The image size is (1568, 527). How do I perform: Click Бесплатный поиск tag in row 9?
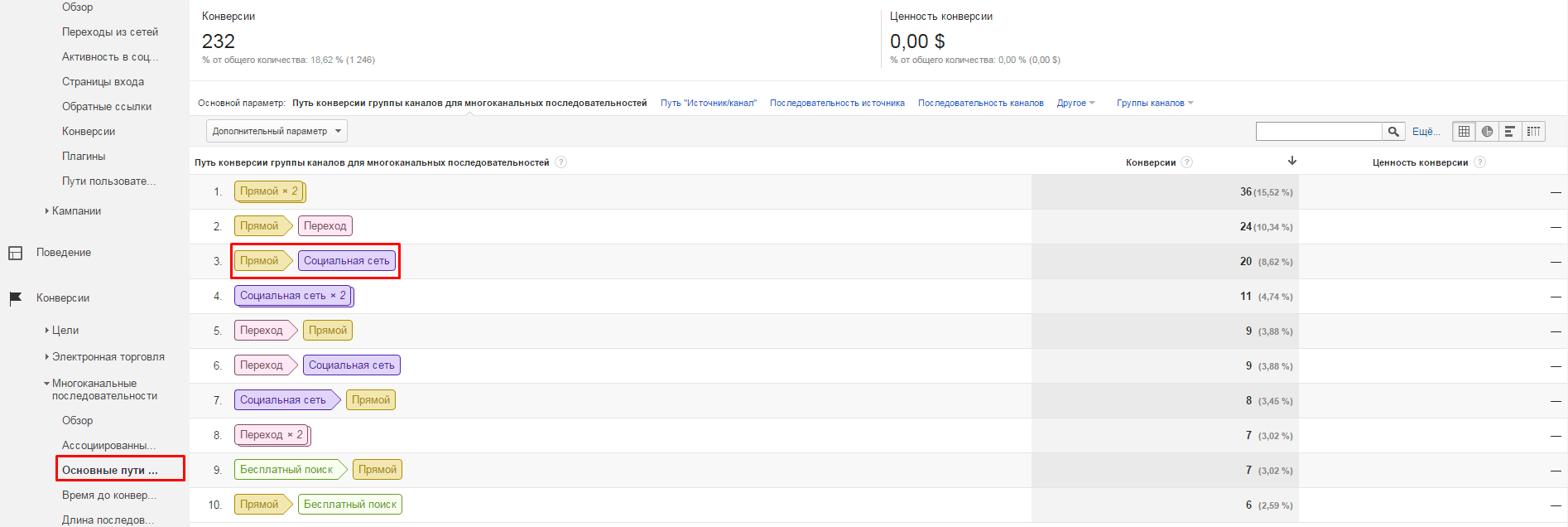290,470
